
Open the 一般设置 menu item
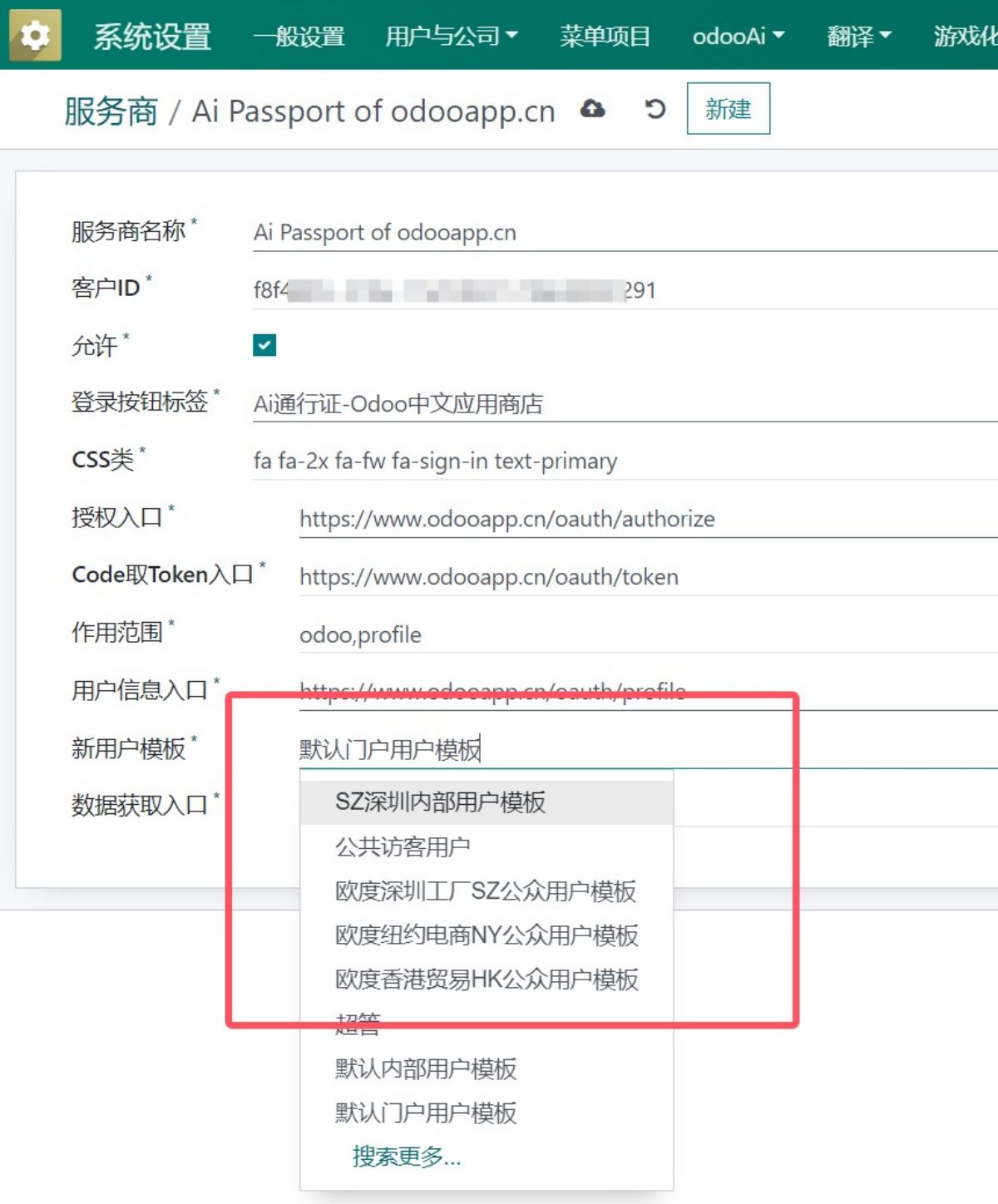point(299,36)
